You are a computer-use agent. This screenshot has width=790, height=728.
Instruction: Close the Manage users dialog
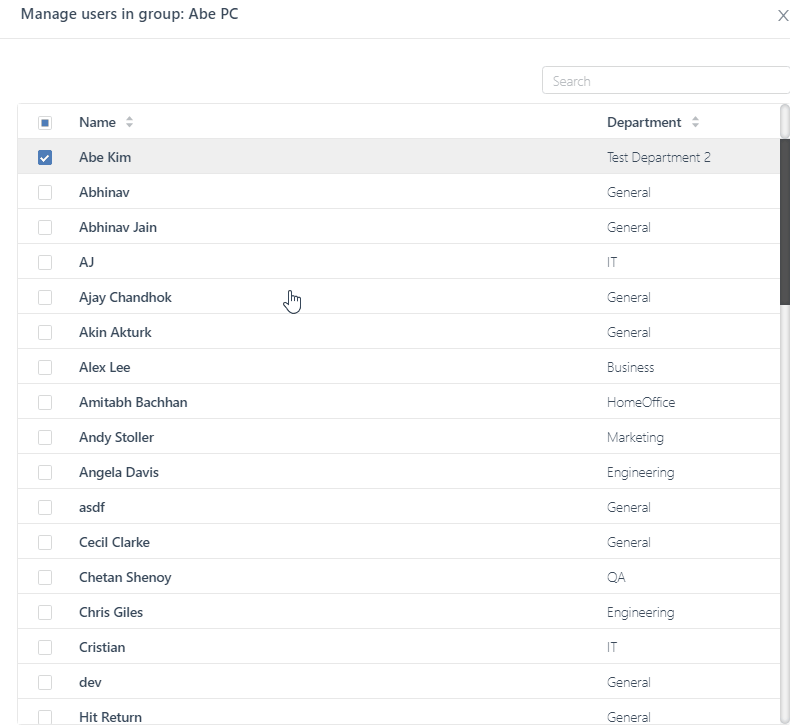782,16
